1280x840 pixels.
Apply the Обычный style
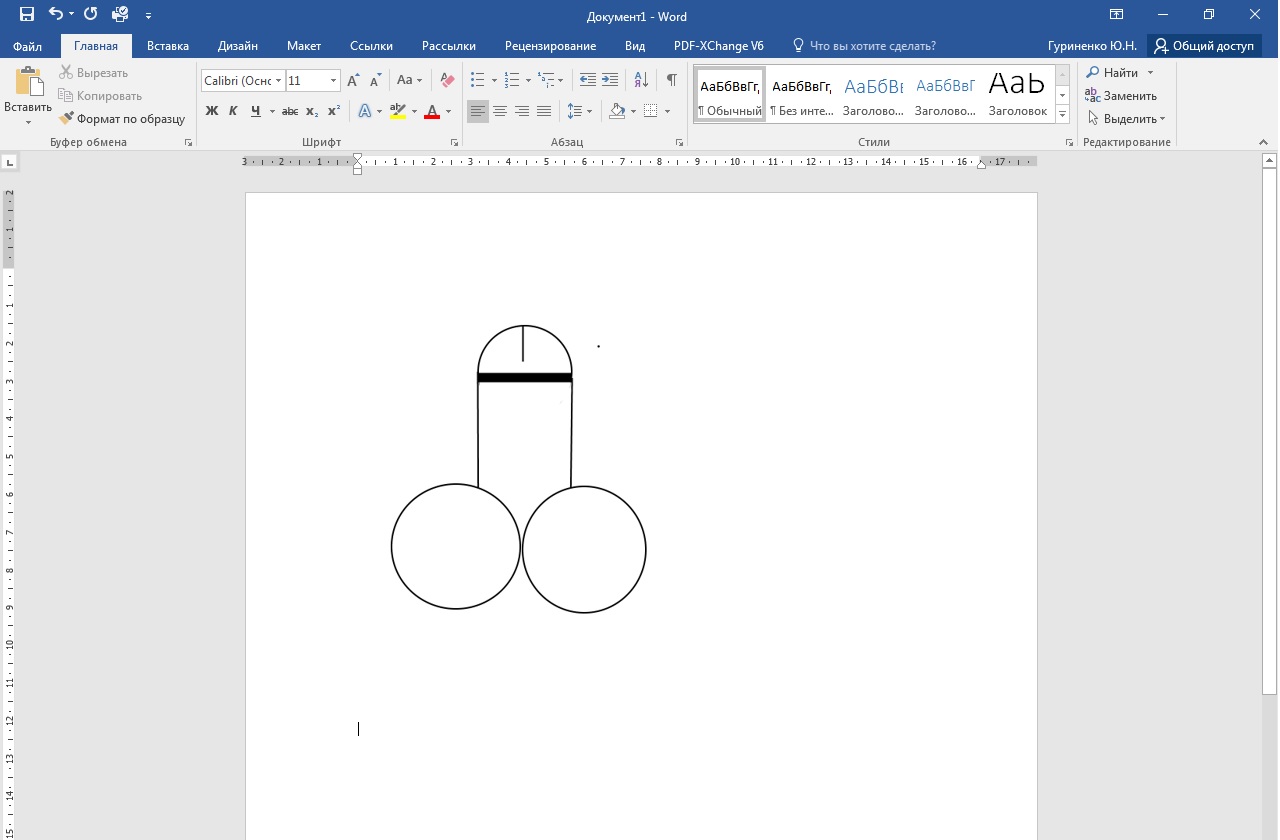pos(730,95)
